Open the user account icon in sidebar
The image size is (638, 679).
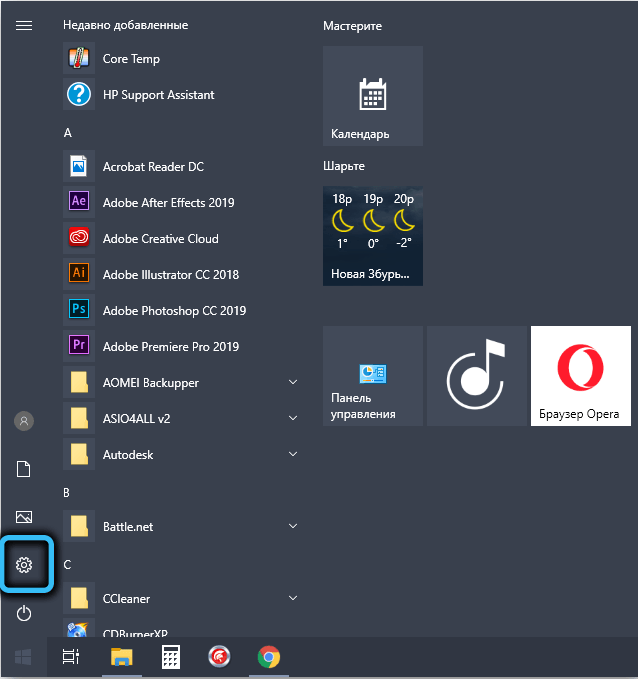coord(24,421)
